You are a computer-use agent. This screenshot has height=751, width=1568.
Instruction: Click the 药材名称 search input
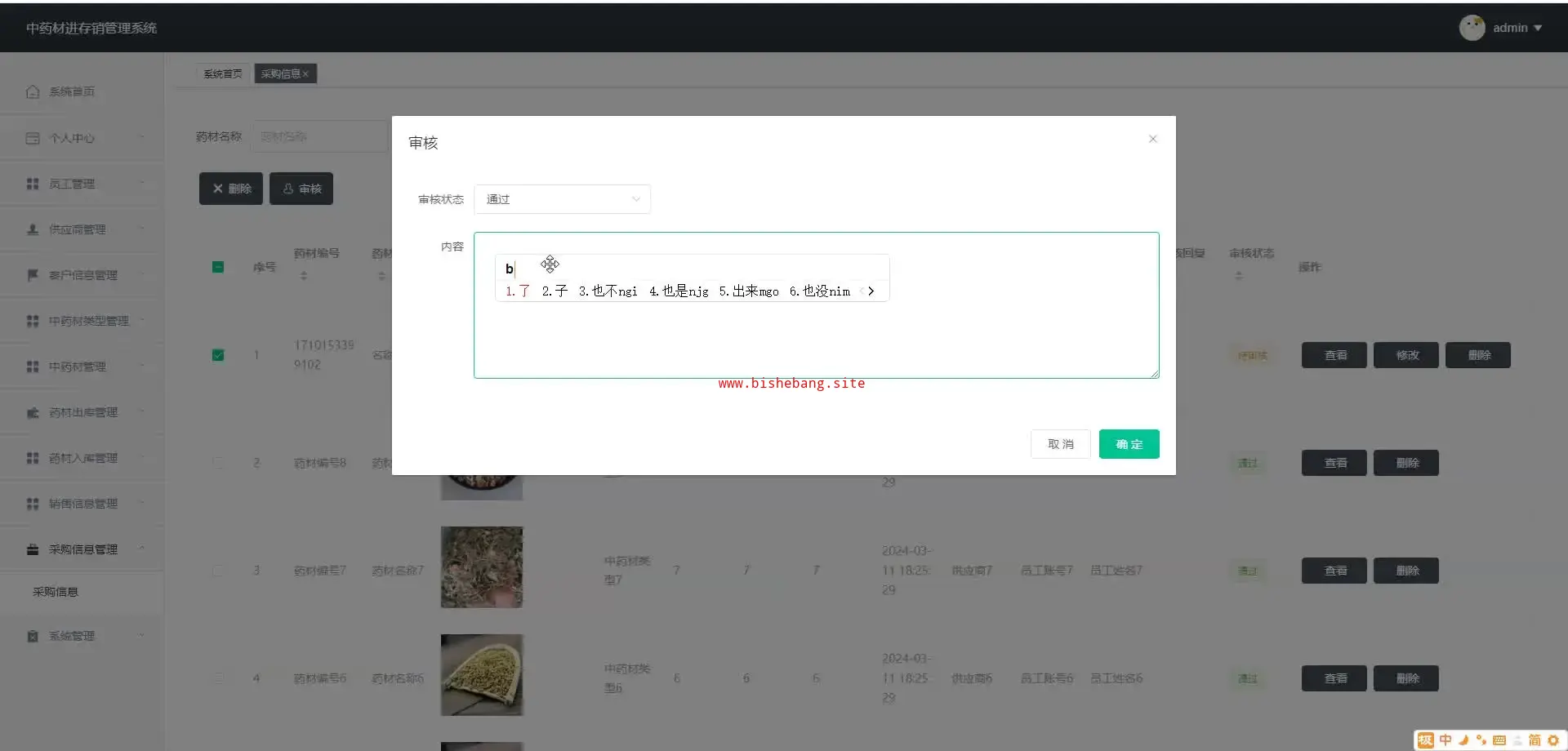[x=320, y=136]
